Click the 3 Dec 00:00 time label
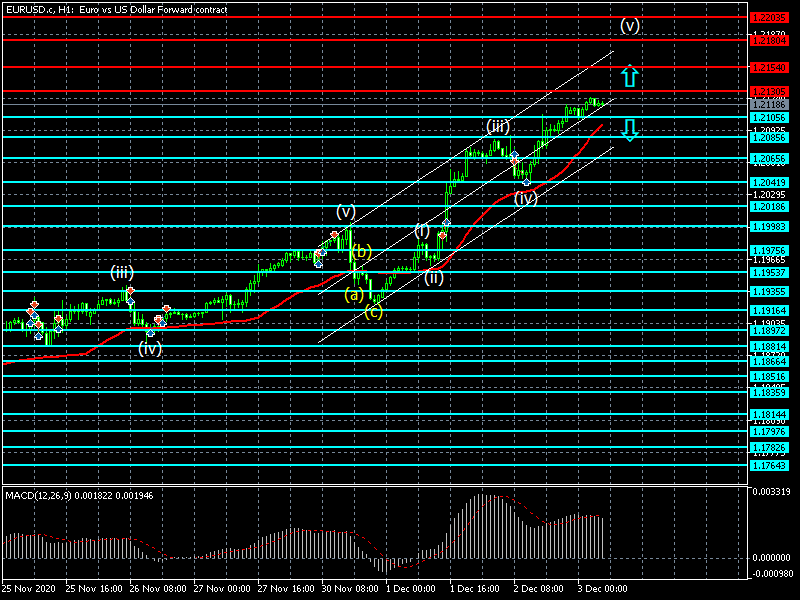800x600 pixels. (x=601, y=589)
